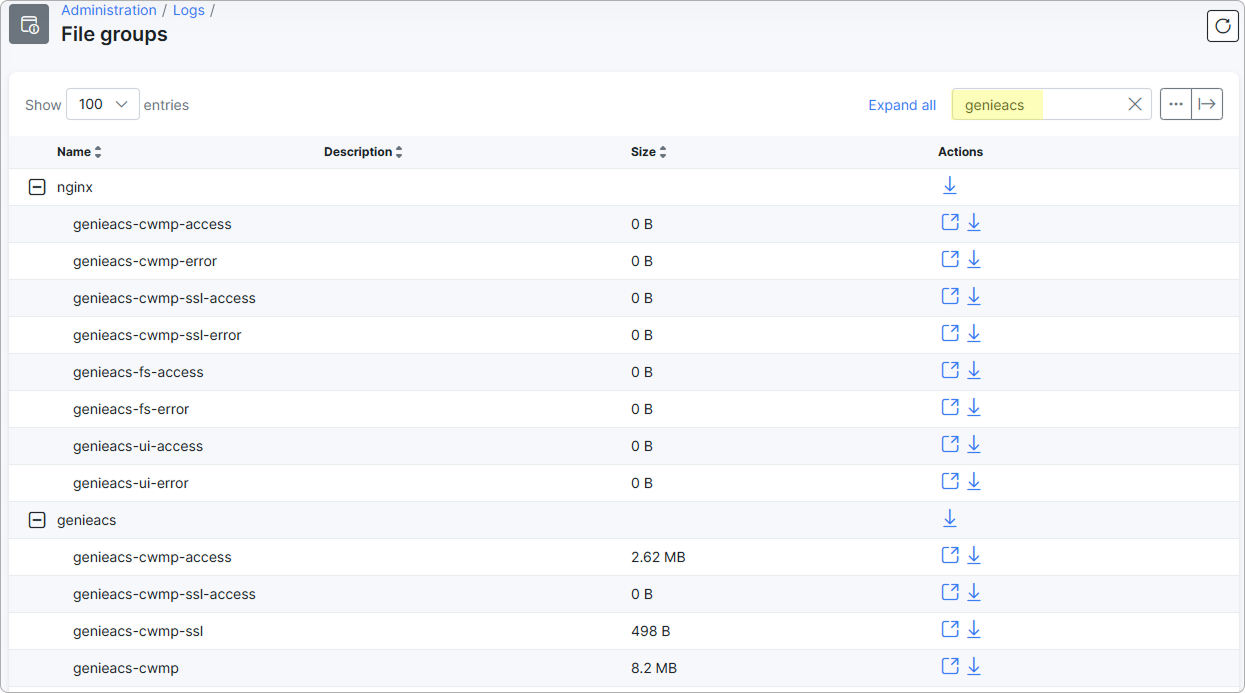
Task: Open the Show entries count dropdown
Action: pyautogui.click(x=103, y=104)
